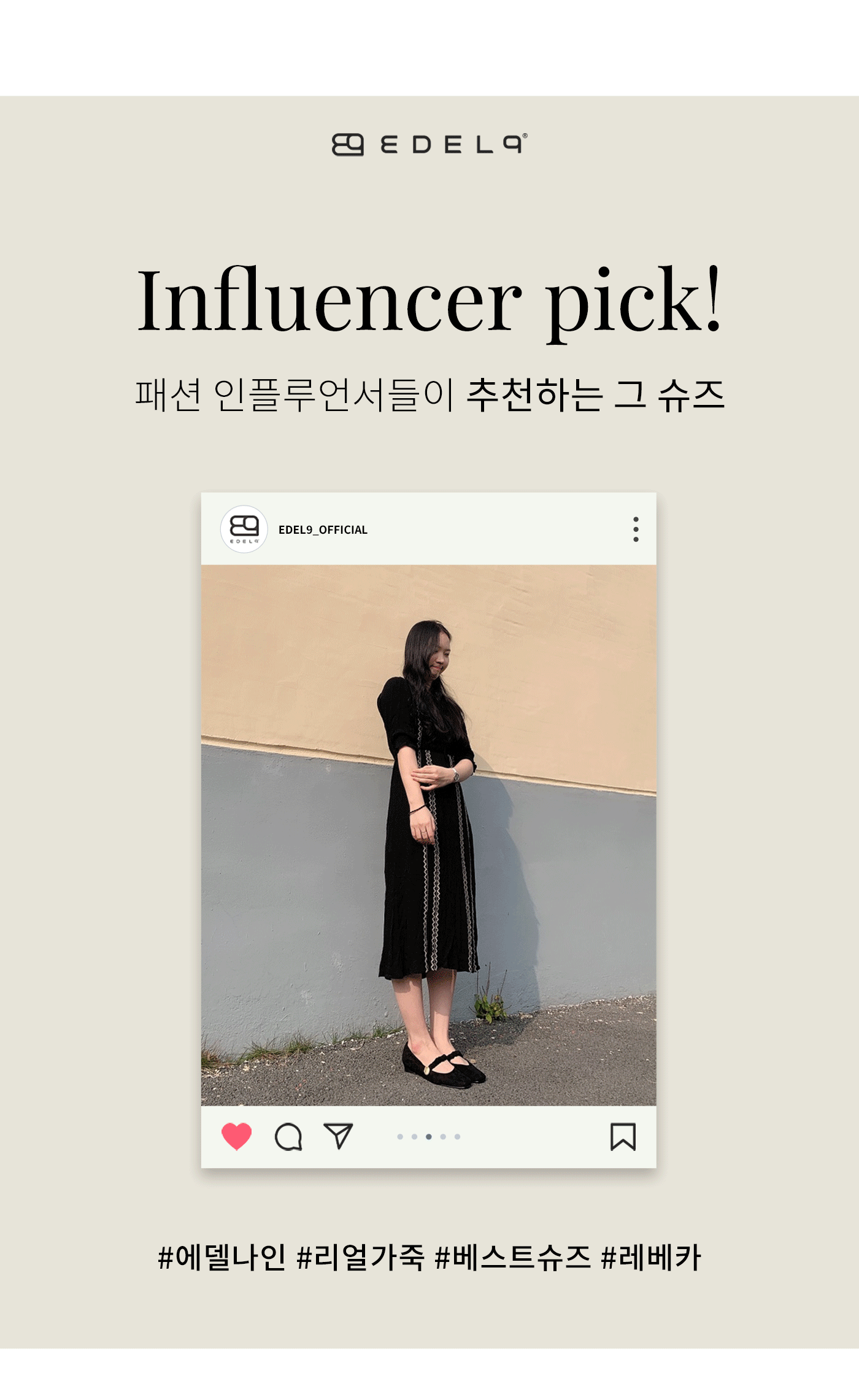This screenshot has width=859, height=1400.
Task: Select the fifth carousel dot
Action: [x=457, y=1137]
